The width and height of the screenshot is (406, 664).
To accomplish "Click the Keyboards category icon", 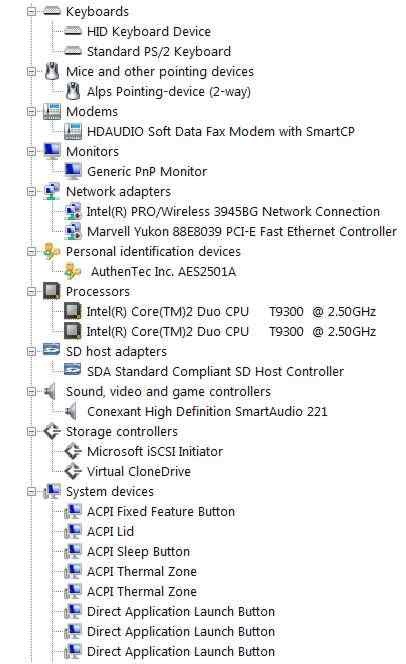I will [52, 11].
